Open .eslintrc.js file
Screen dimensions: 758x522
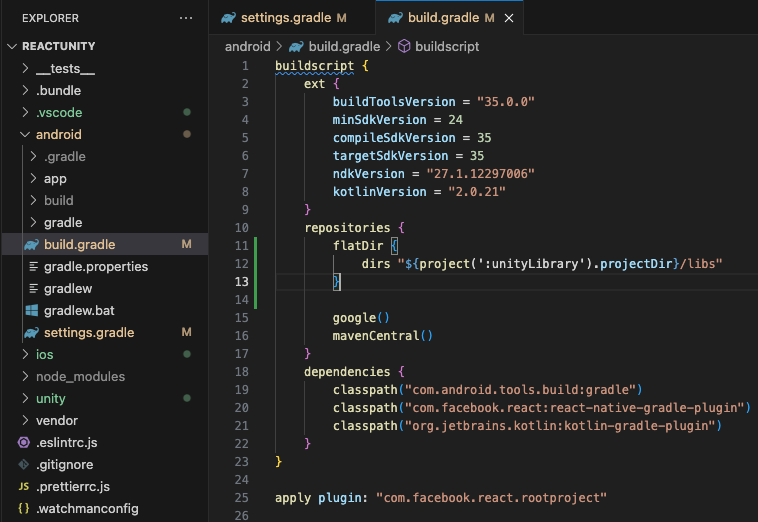pos(105,442)
